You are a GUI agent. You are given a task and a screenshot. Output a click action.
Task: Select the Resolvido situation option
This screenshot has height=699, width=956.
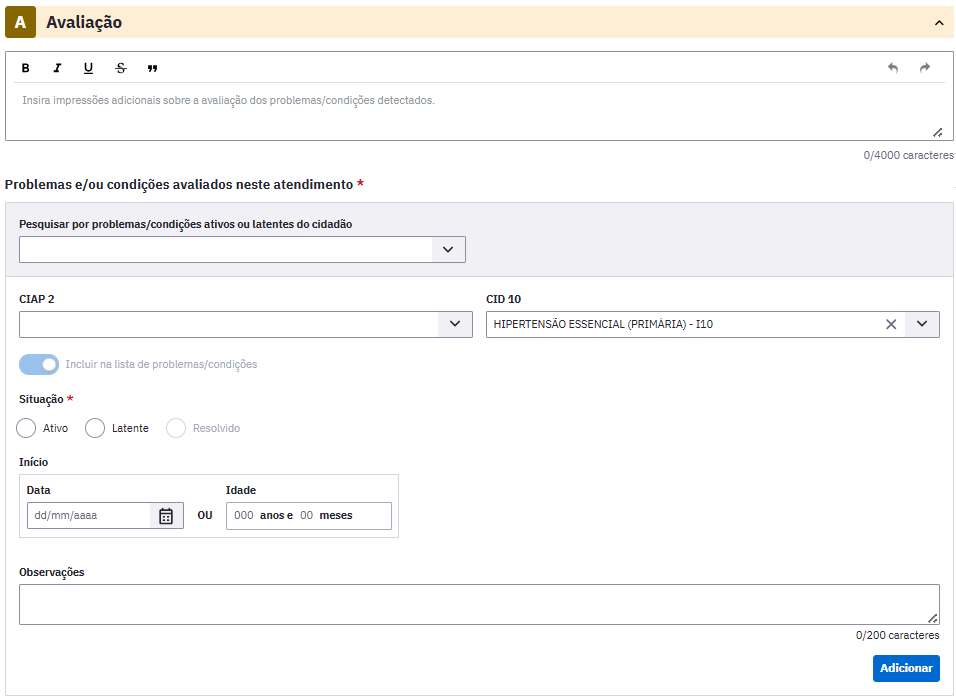[176, 428]
